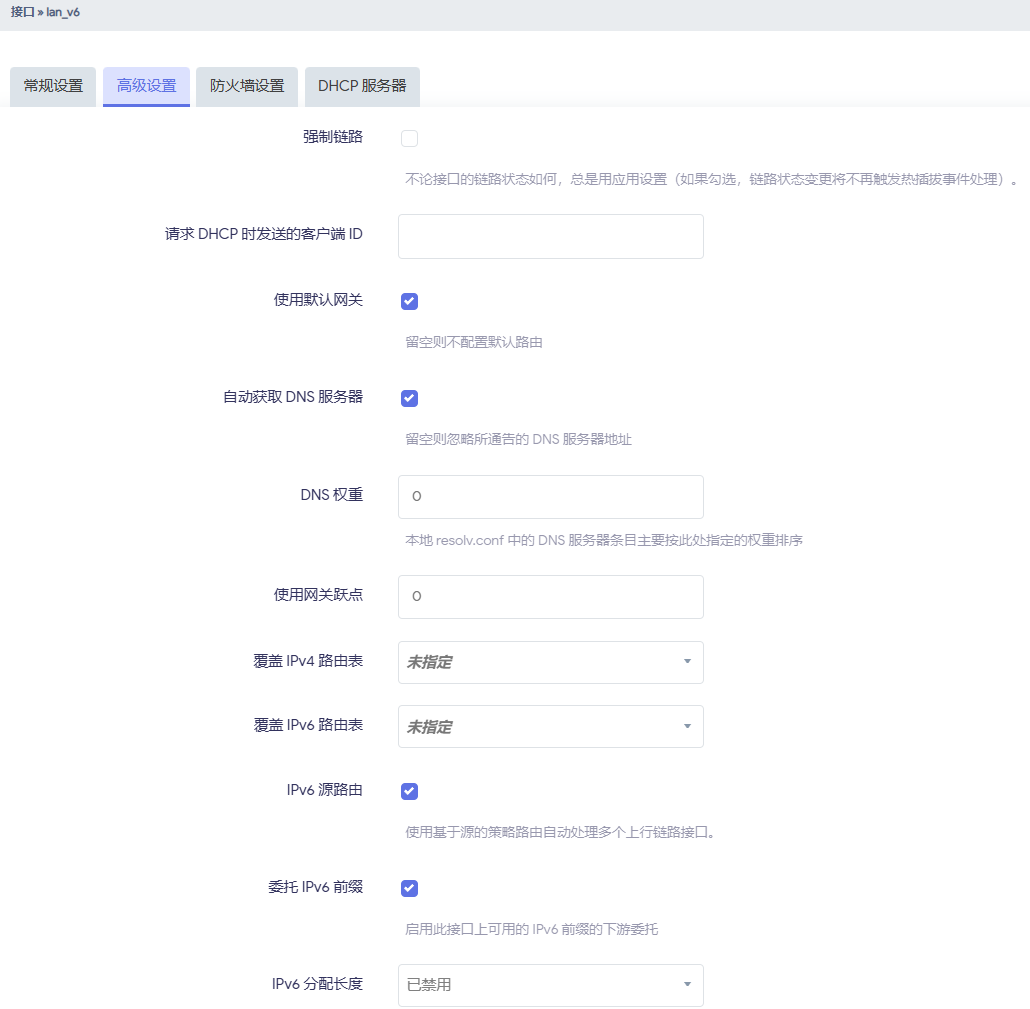Uncheck 自动获取 DNS 服务器
This screenshot has width=1030, height=1009.
tap(409, 398)
